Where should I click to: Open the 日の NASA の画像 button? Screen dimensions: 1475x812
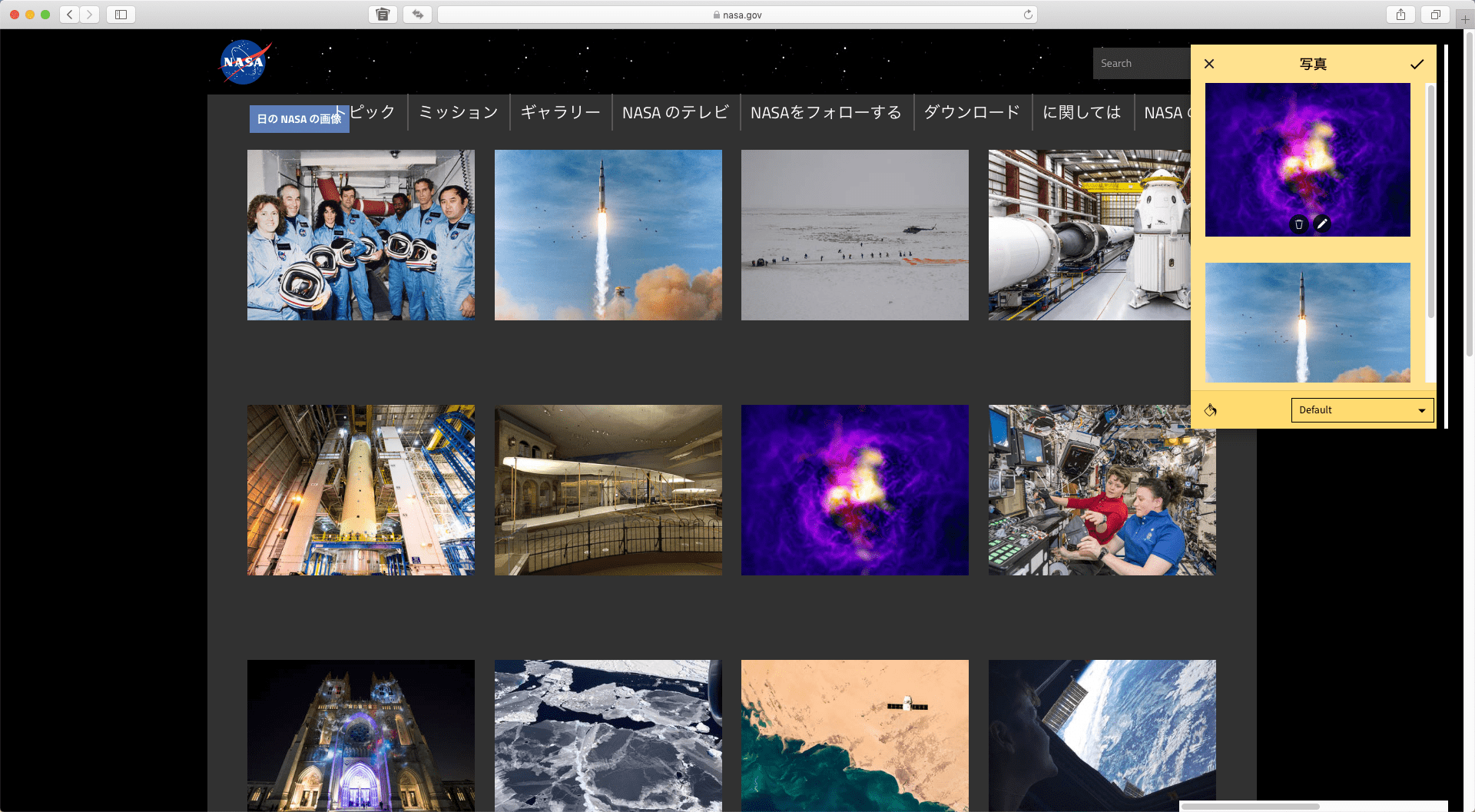300,119
